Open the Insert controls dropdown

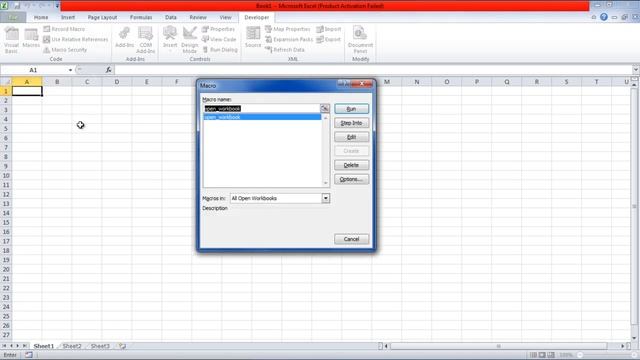pyautogui.click(x=170, y=38)
